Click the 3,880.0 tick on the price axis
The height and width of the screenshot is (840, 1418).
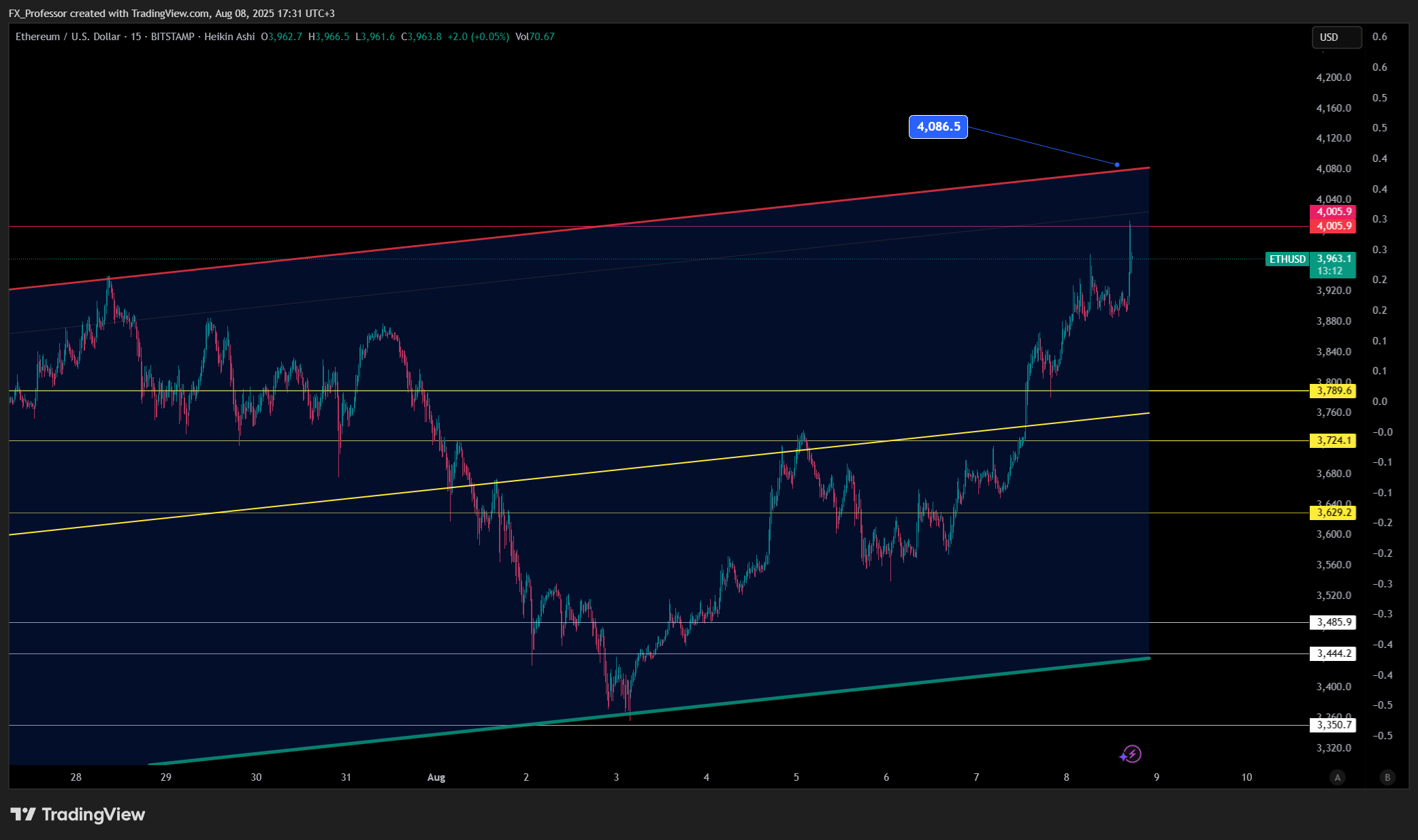(x=1334, y=321)
